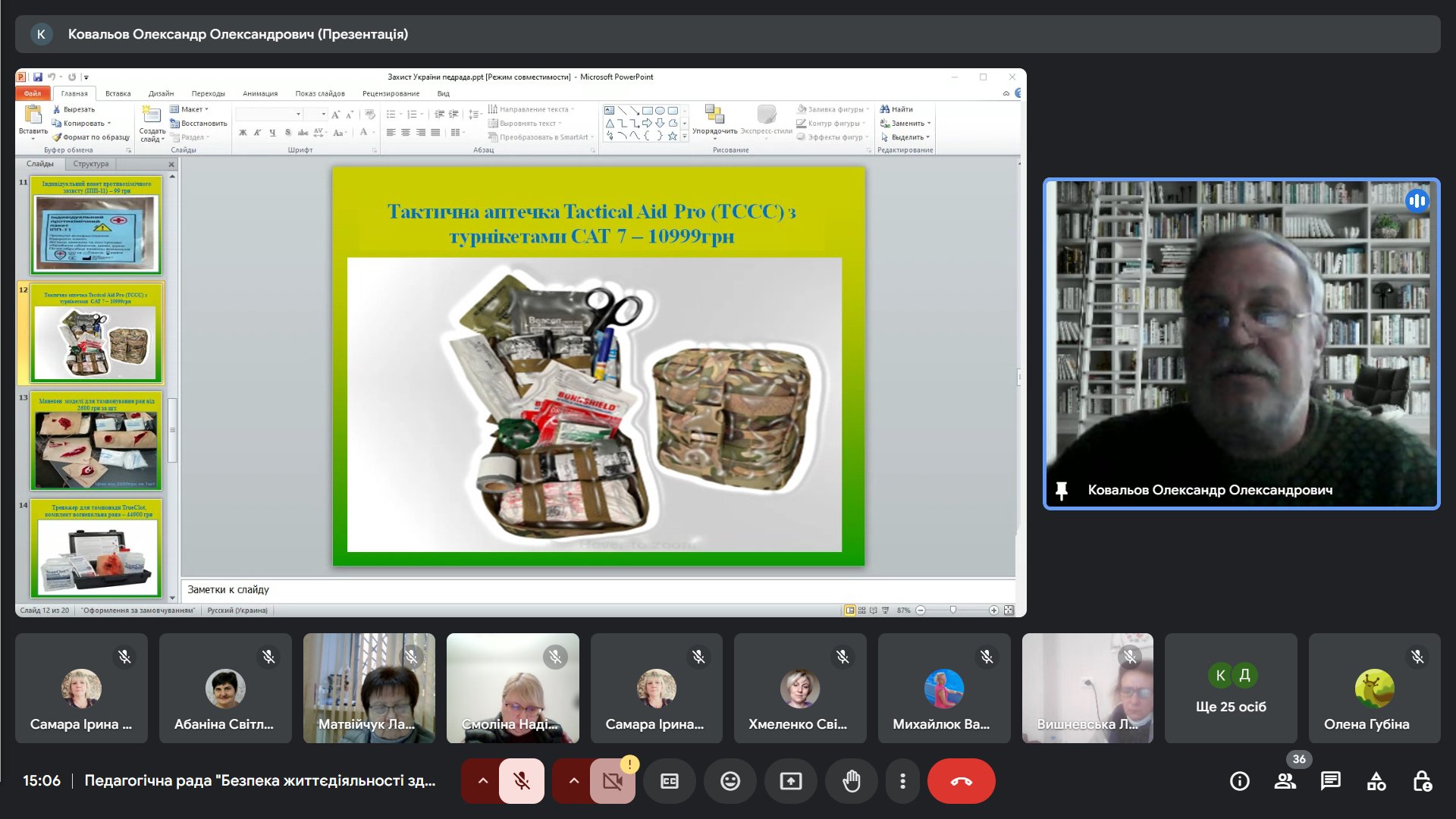
Task: Open Выделить select dropdown
Action: (905, 137)
